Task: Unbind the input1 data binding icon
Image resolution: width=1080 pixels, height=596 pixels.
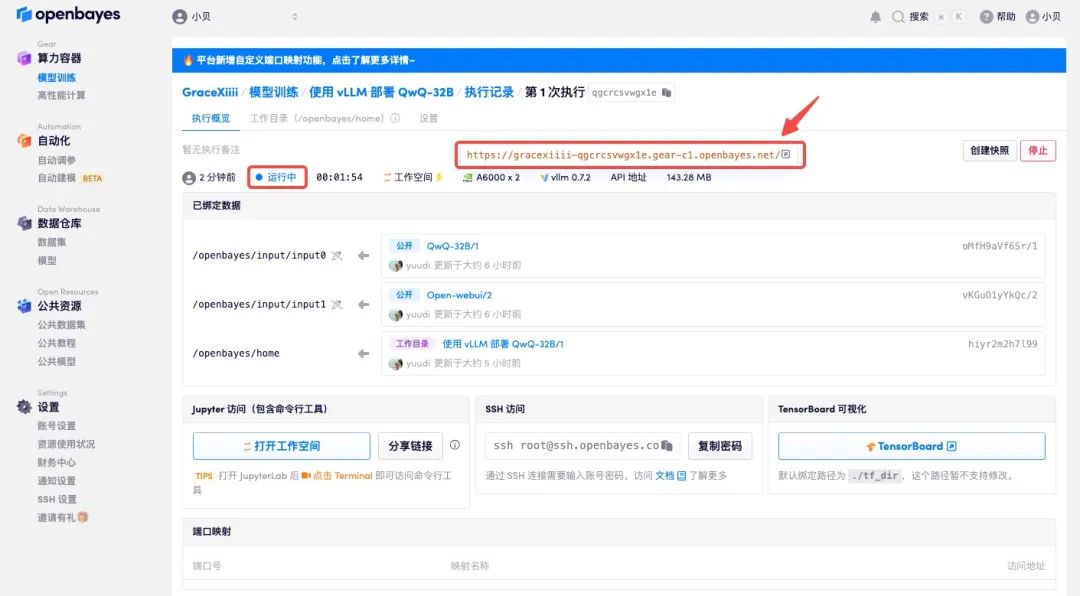Action: click(337, 305)
